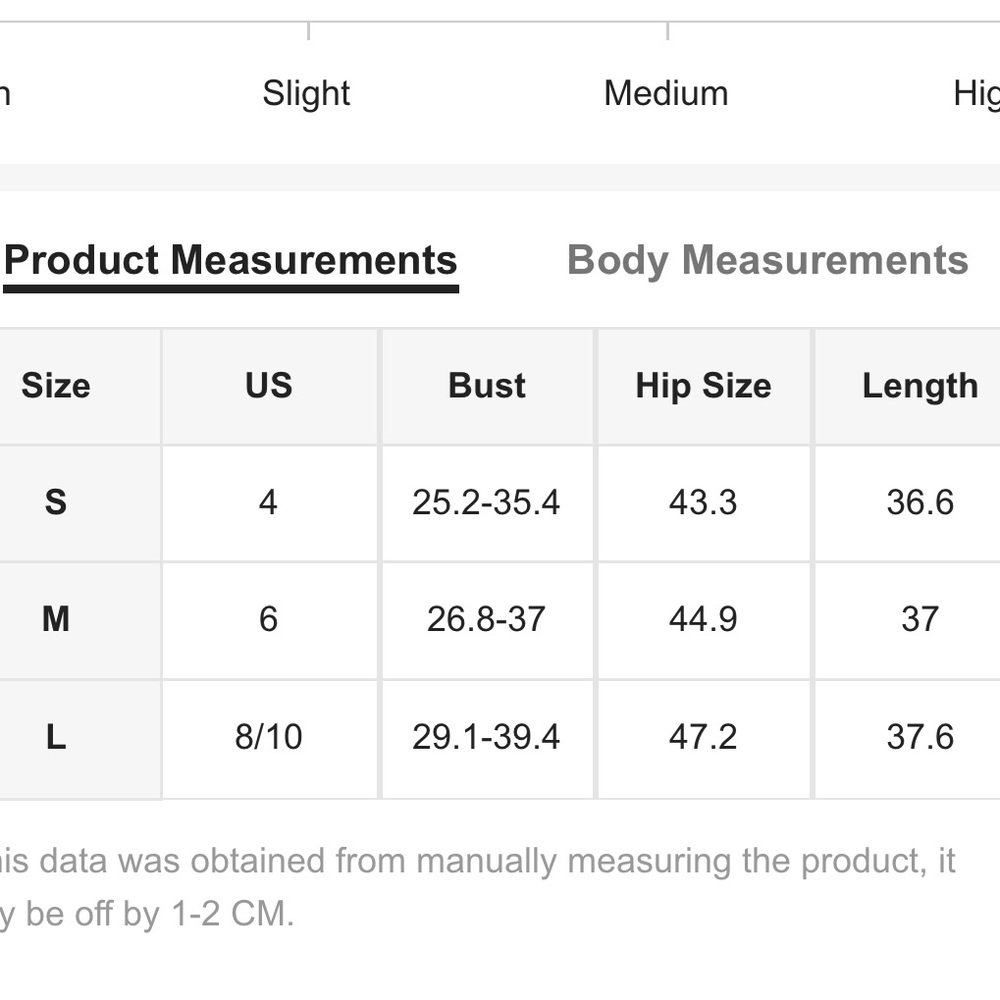
Task: Select the Bust column header
Action: [487, 386]
